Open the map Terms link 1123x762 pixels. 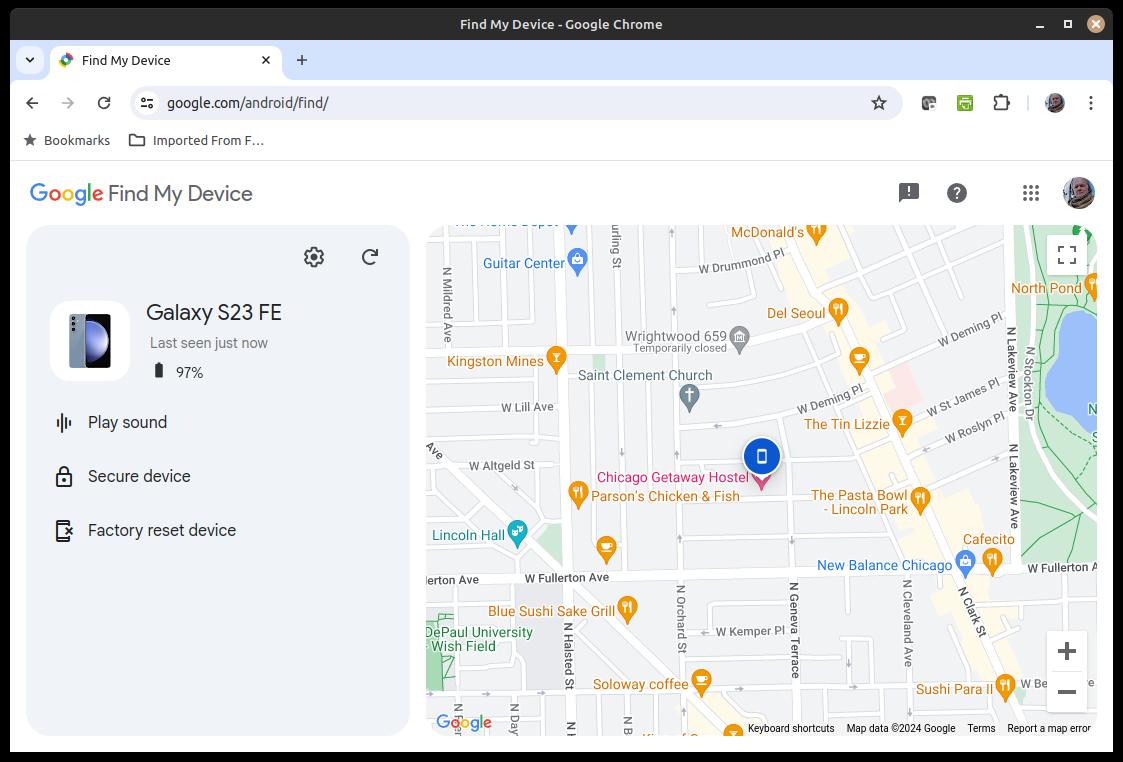tap(981, 728)
